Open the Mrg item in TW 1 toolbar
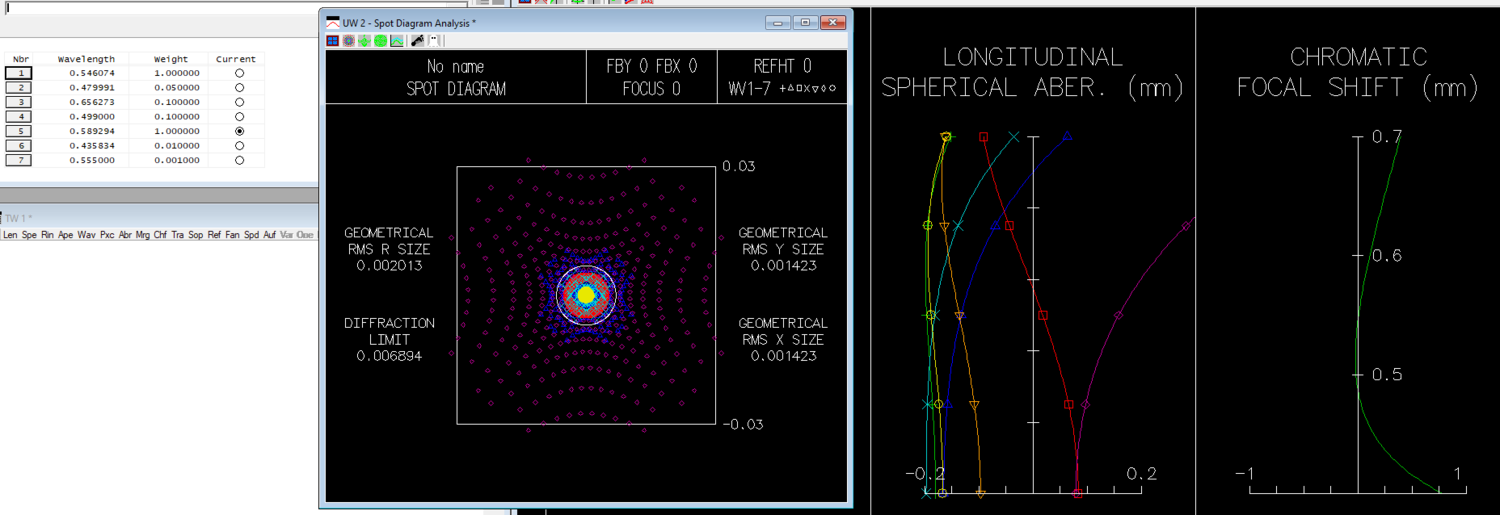 coord(143,235)
